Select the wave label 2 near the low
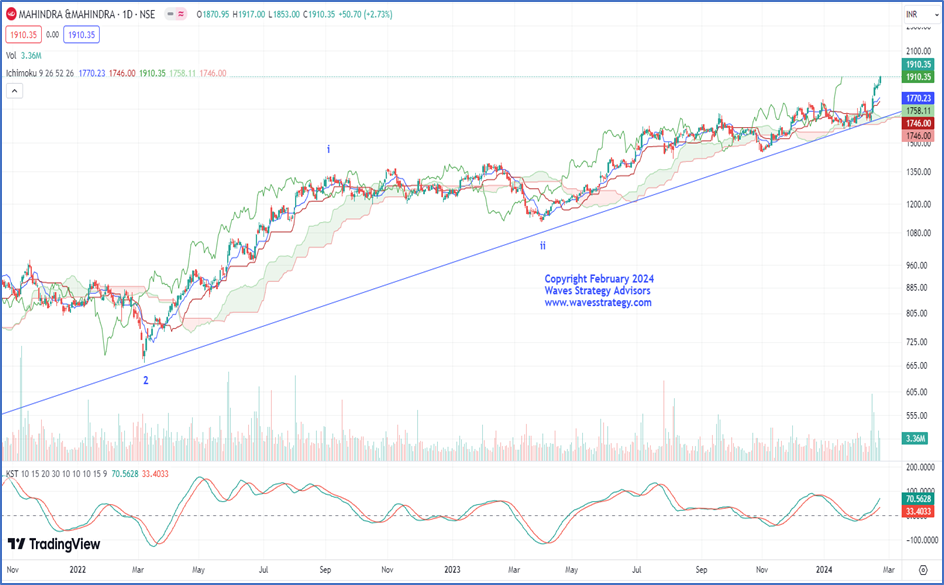 coord(146,380)
